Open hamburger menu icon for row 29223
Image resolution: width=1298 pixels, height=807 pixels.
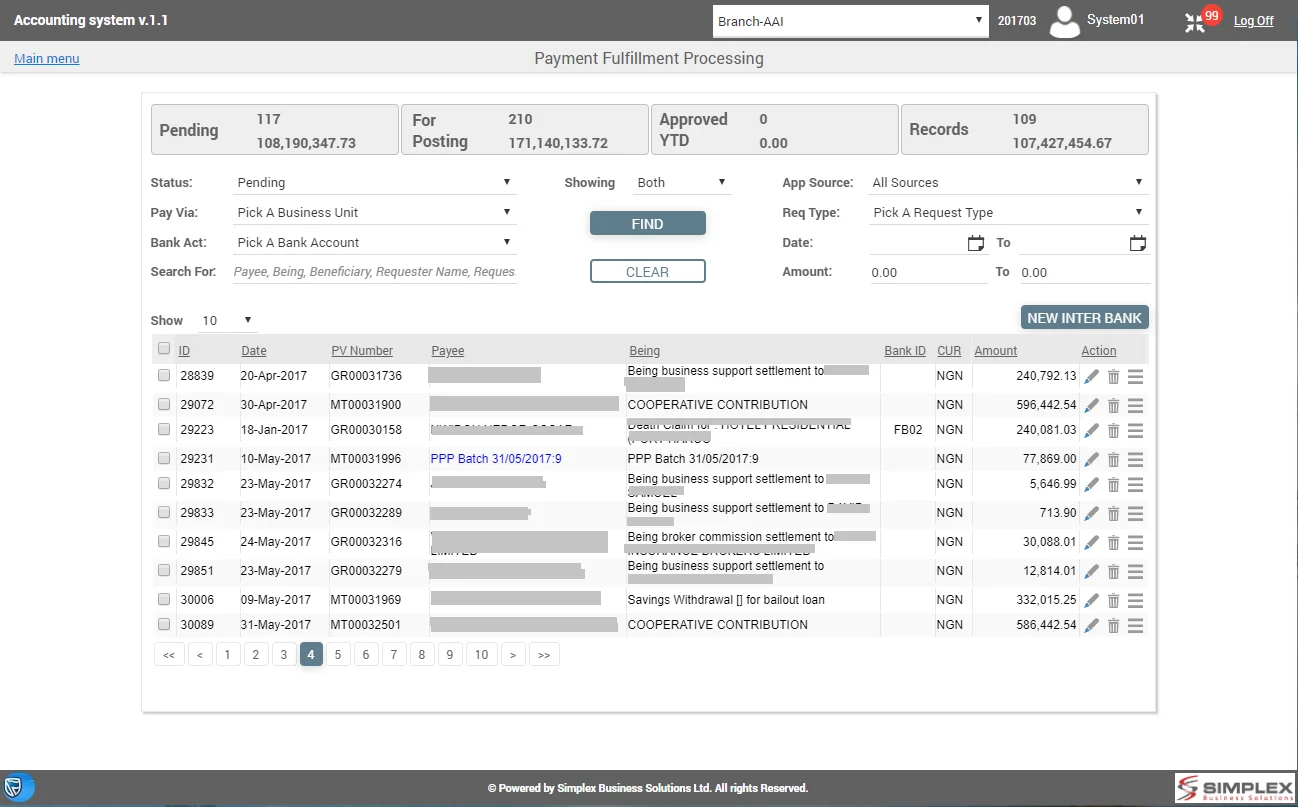point(1135,430)
